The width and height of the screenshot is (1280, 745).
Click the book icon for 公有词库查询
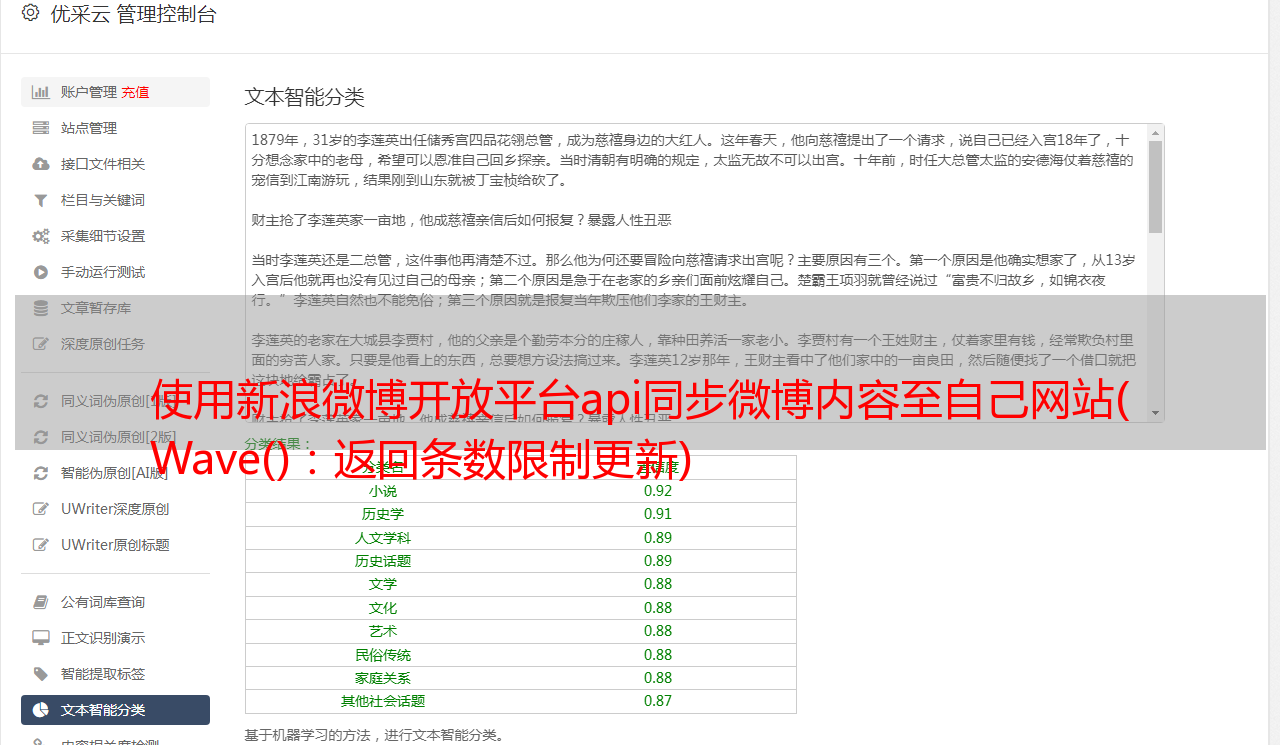[41, 602]
